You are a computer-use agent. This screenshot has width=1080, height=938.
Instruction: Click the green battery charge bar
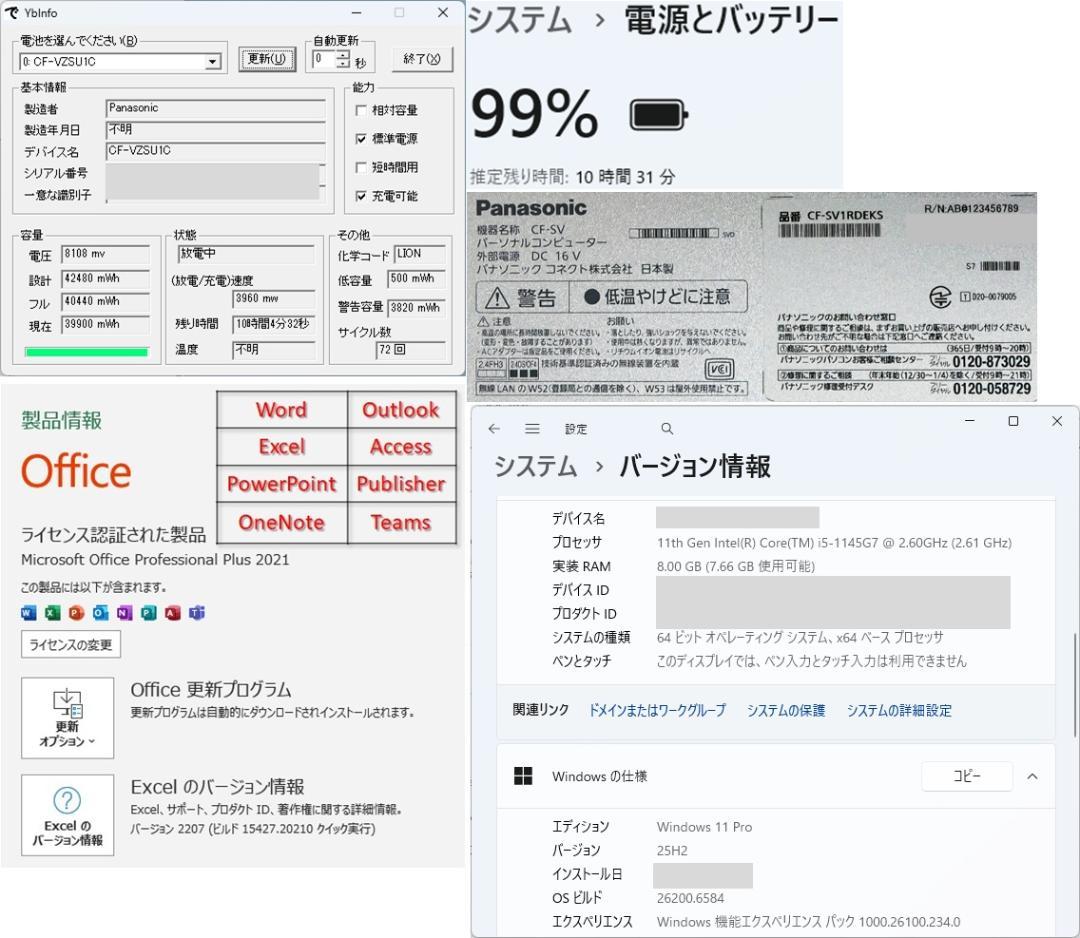(x=85, y=350)
